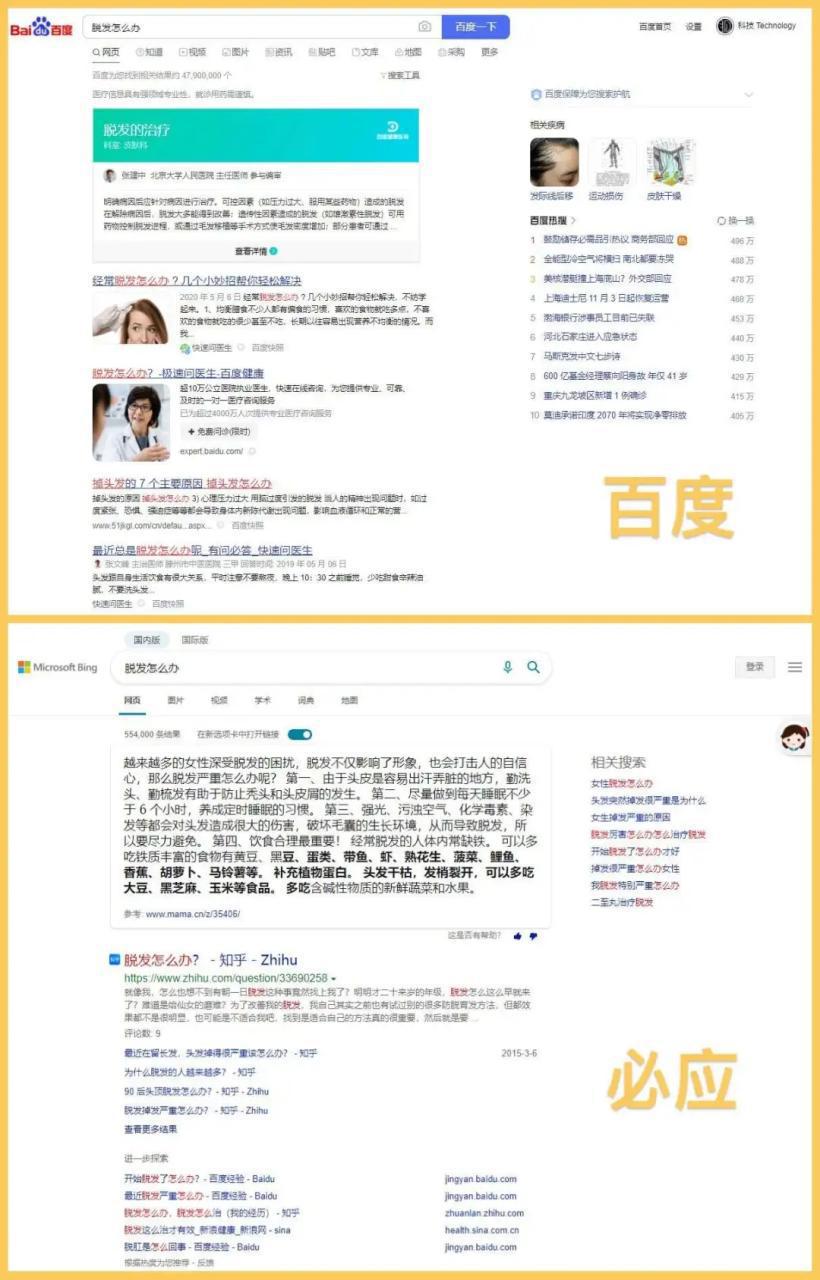Screen dimensions: 820x1280
Task: Open 90 后头顶脱发怎么办 Zhihu link
Action: (196, 1091)
